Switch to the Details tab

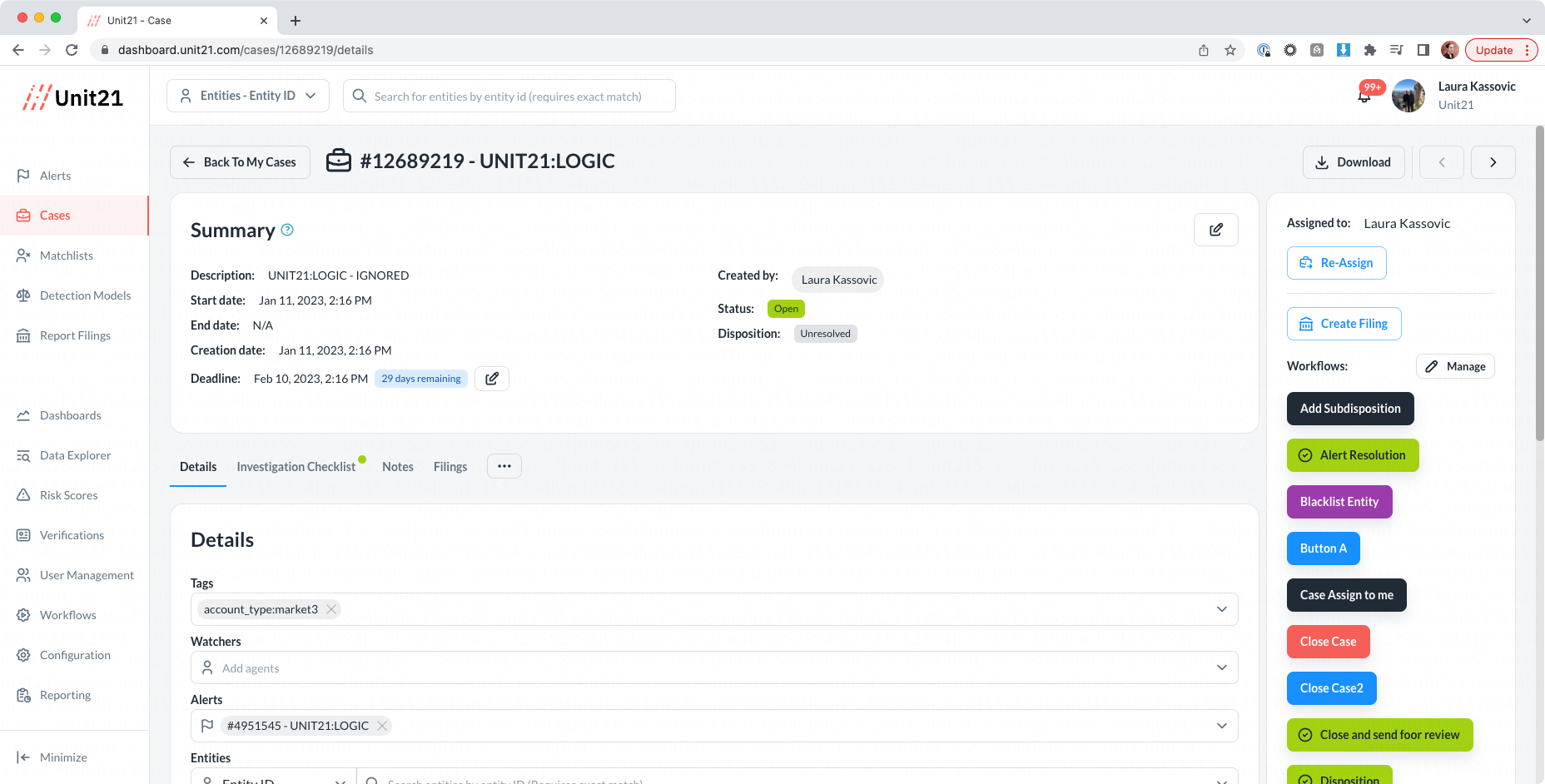(198, 467)
